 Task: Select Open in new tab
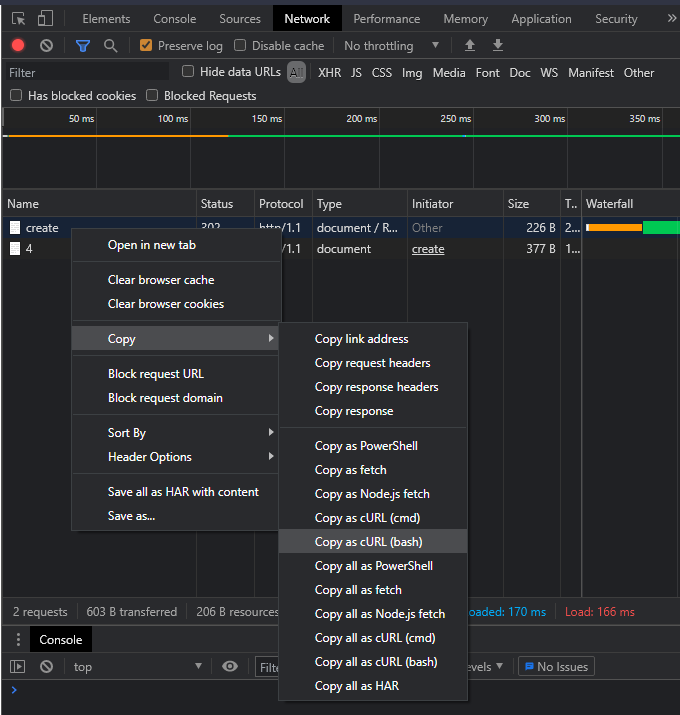pos(175,244)
